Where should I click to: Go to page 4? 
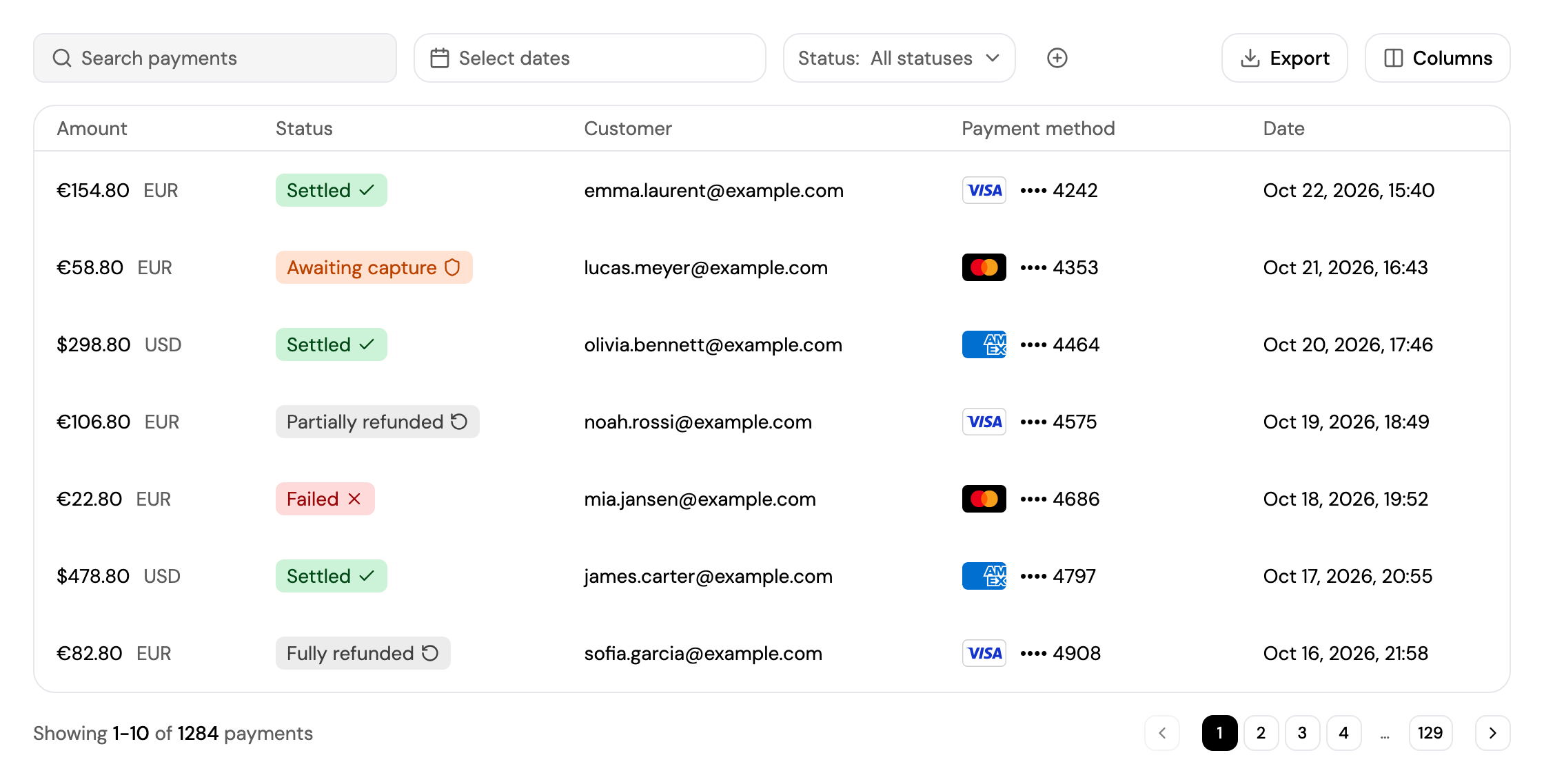pos(1343,733)
